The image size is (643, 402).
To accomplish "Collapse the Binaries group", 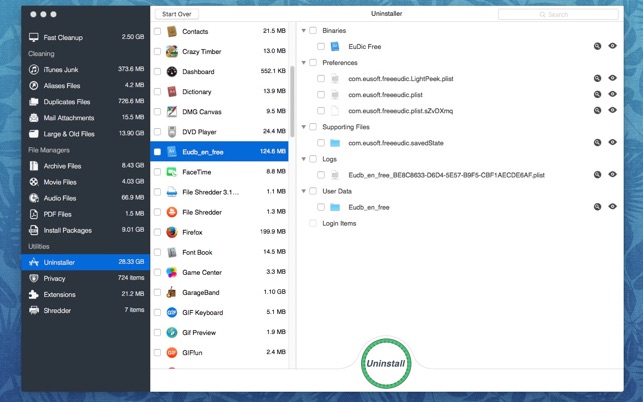I will 304,30.
